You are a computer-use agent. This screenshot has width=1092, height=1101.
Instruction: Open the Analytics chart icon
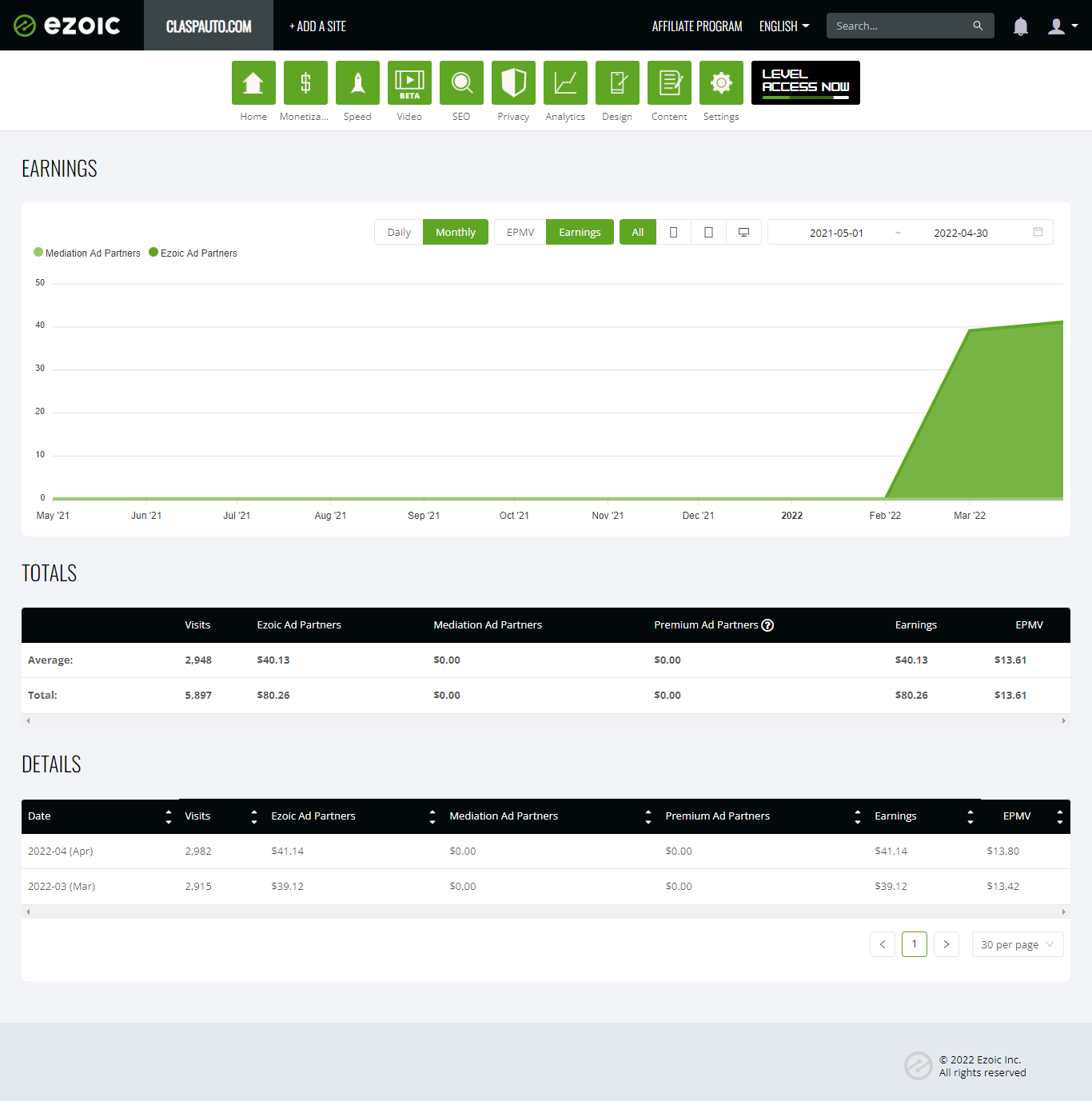click(565, 83)
